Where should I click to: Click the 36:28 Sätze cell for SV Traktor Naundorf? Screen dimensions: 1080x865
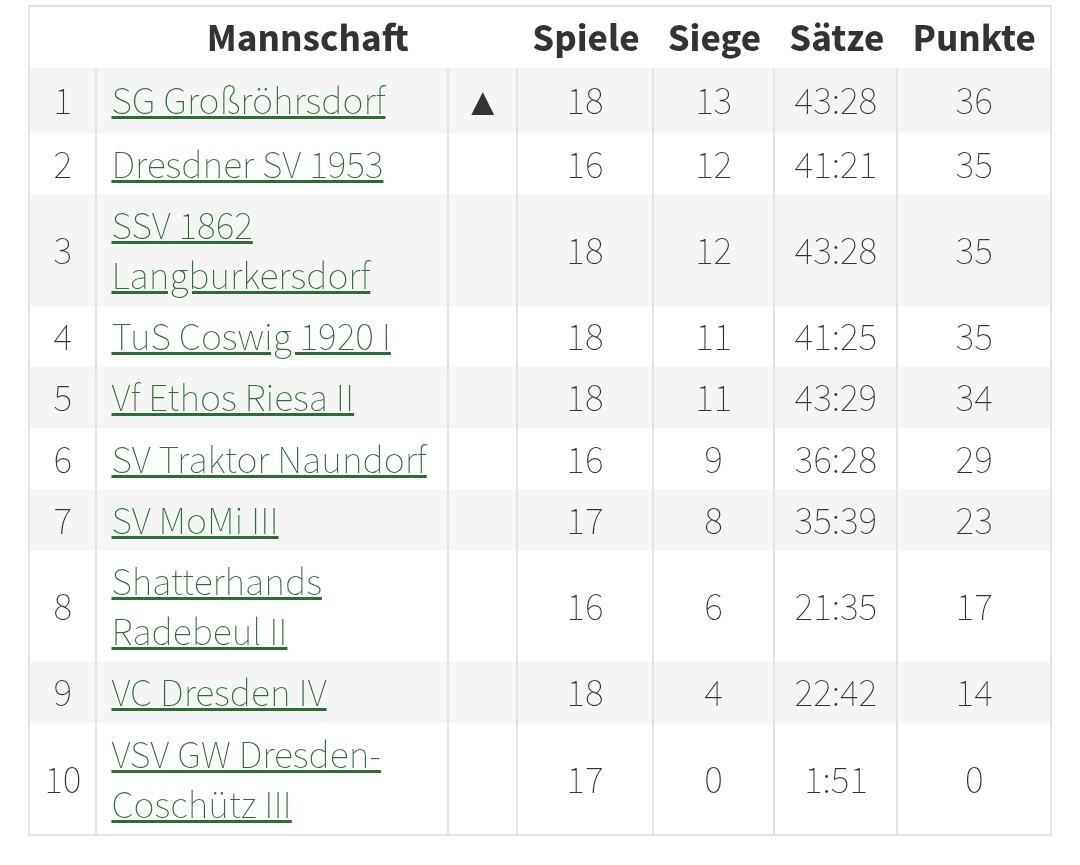(836, 461)
